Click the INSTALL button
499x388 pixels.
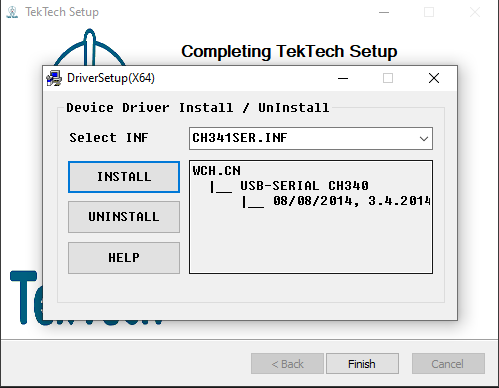(124, 177)
